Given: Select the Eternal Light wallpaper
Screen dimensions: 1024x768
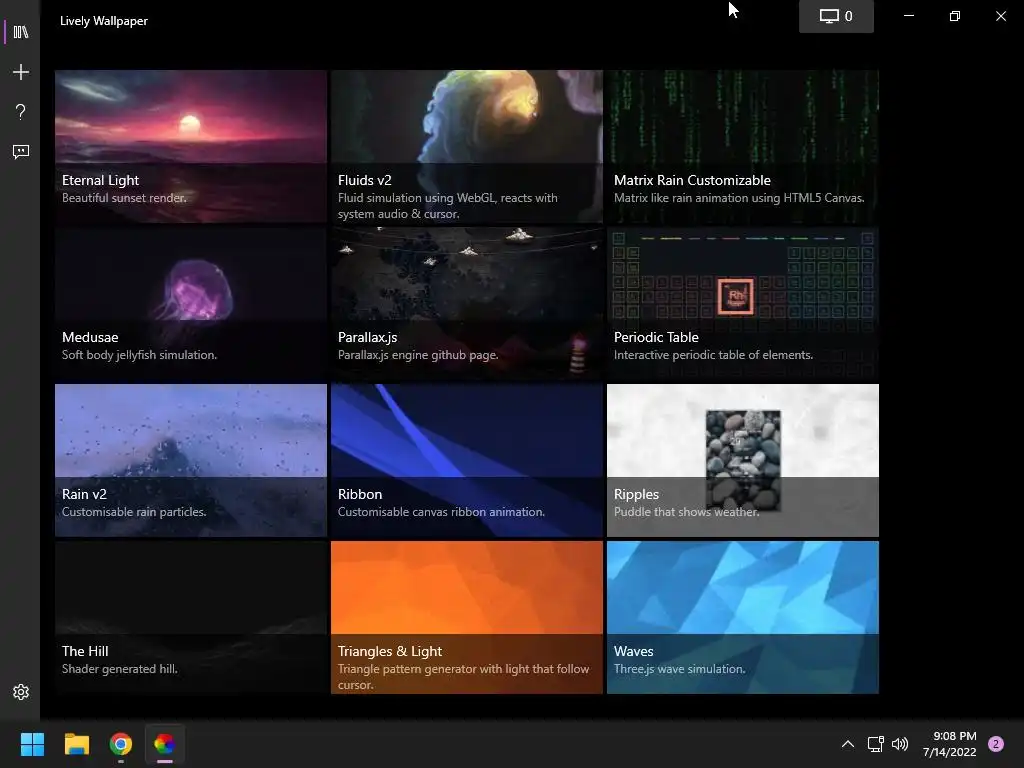Looking at the screenshot, I should coord(191,146).
